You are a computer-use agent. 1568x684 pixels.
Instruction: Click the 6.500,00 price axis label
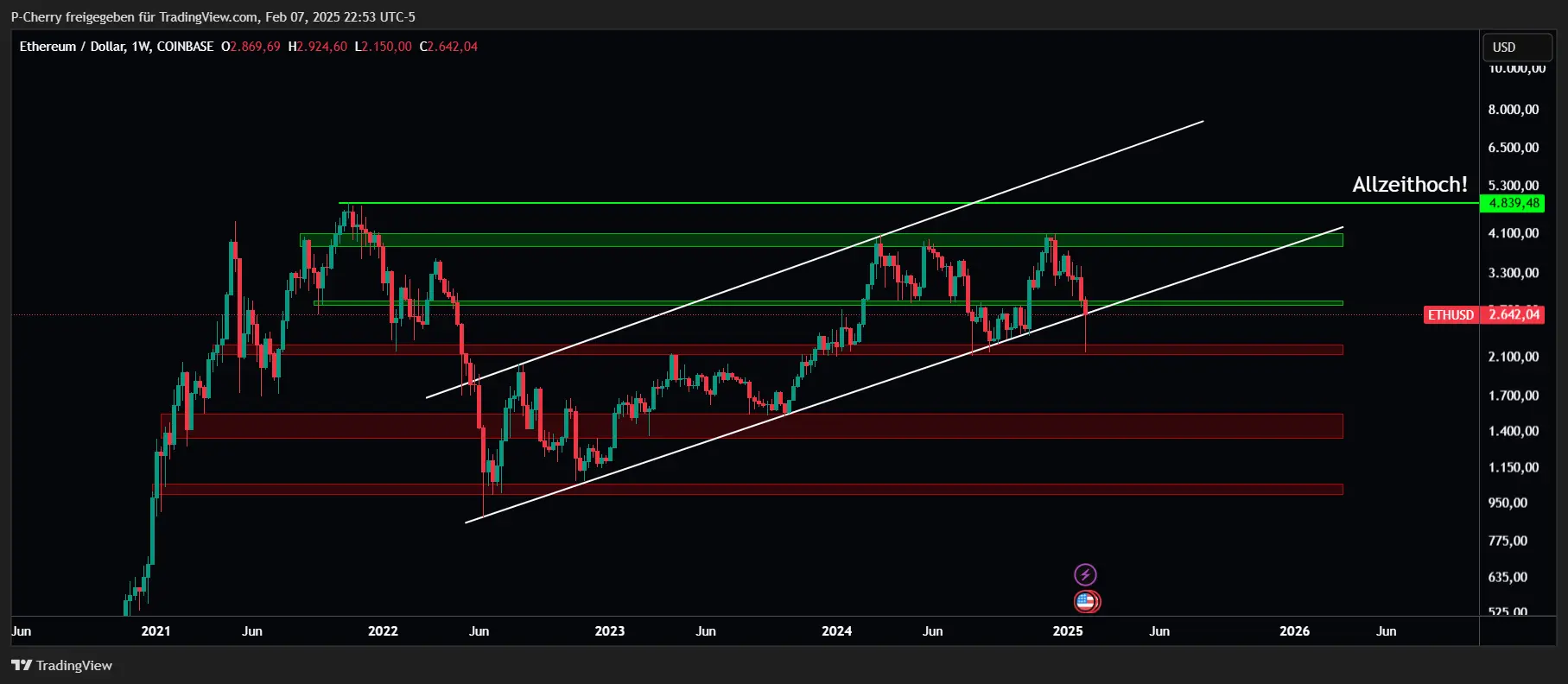click(x=1514, y=148)
